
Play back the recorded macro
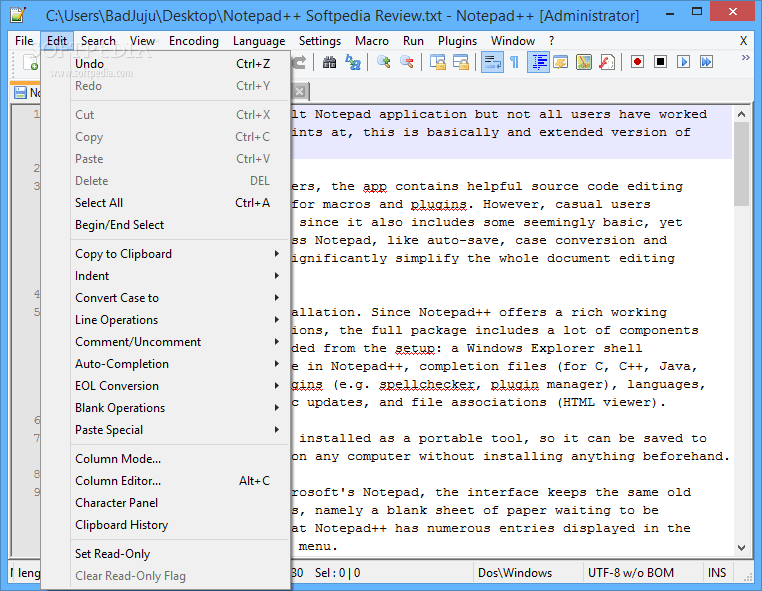(x=683, y=62)
